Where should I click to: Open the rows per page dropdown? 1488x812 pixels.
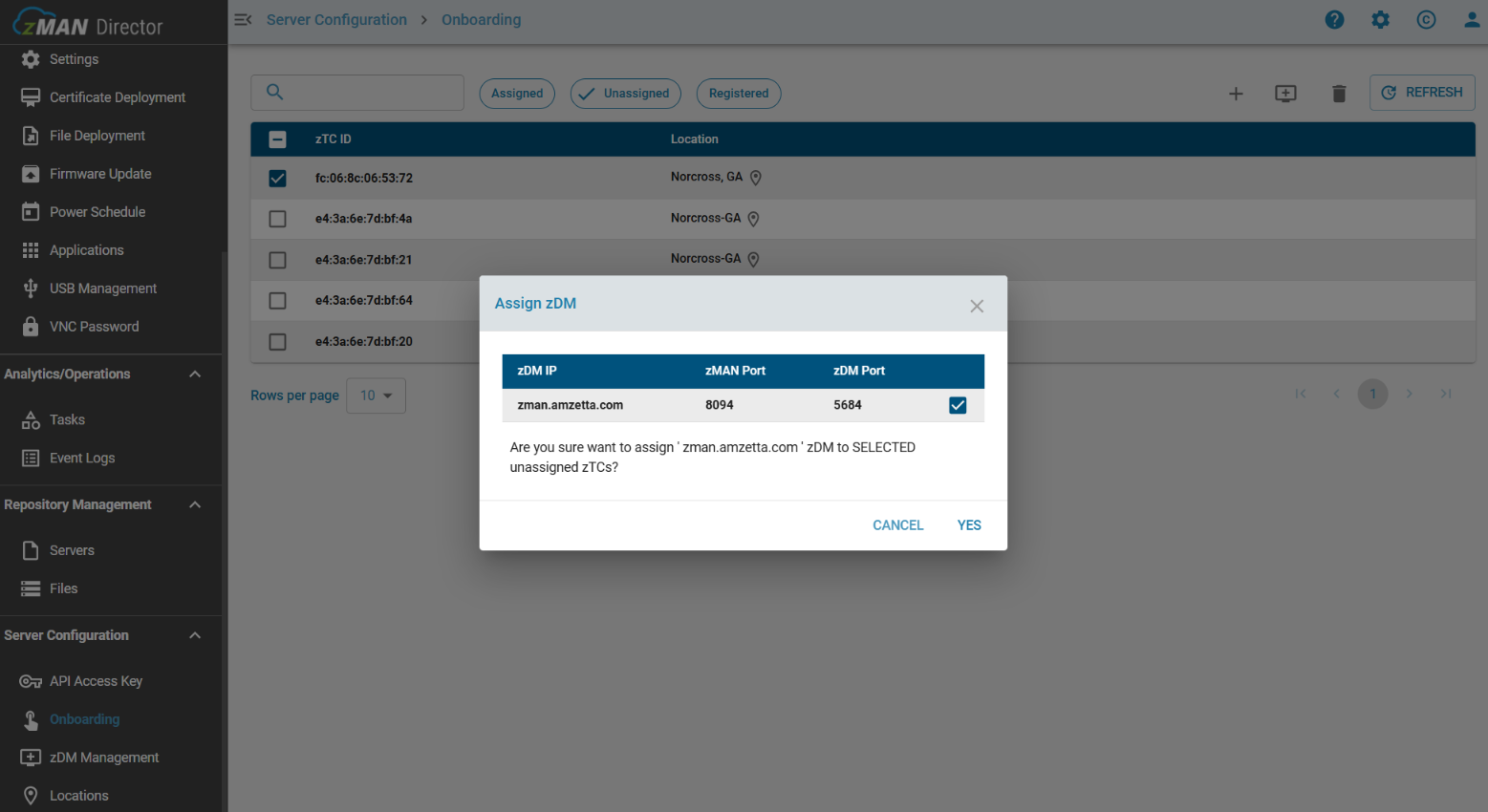point(377,395)
